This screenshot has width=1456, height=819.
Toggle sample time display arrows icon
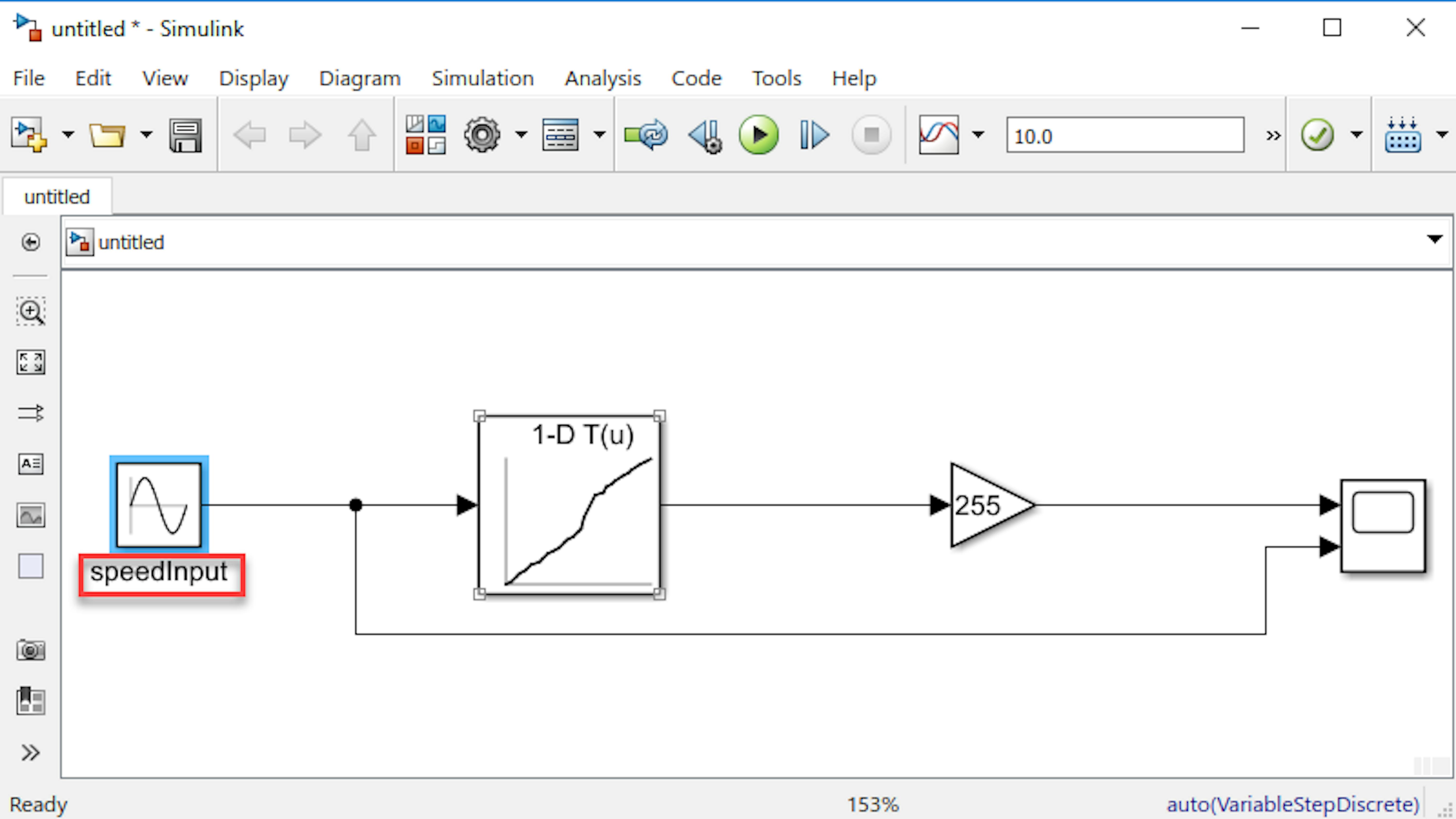point(31,413)
